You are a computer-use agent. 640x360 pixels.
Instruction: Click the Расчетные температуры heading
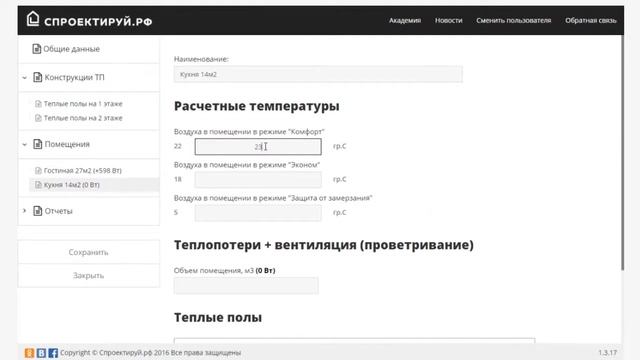click(x=256, y=106)
